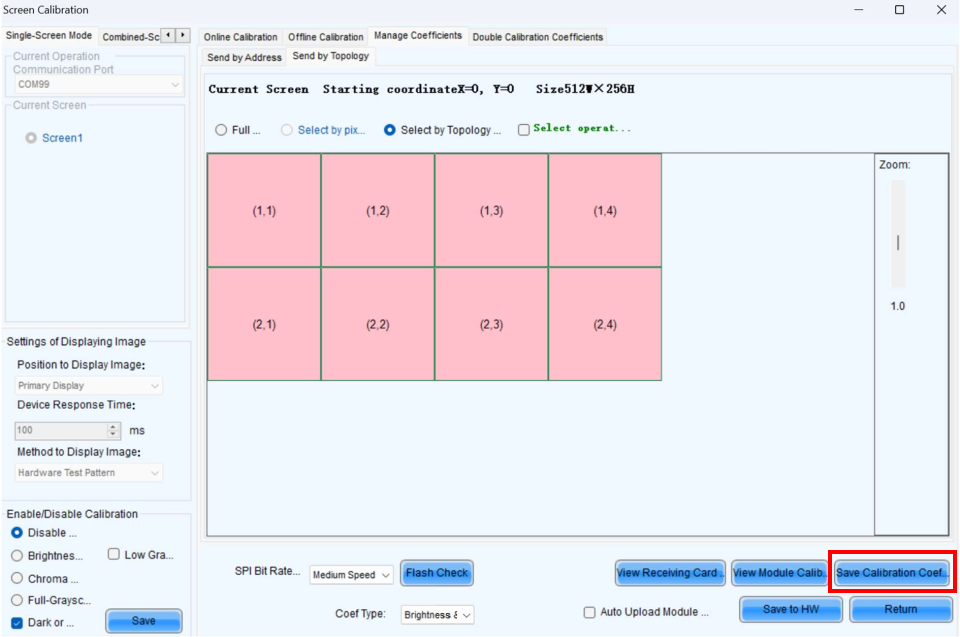Open the Coef Type dropdown
Image resolution: width=960 pixels, height=637 pixels.
click(437, 615)
